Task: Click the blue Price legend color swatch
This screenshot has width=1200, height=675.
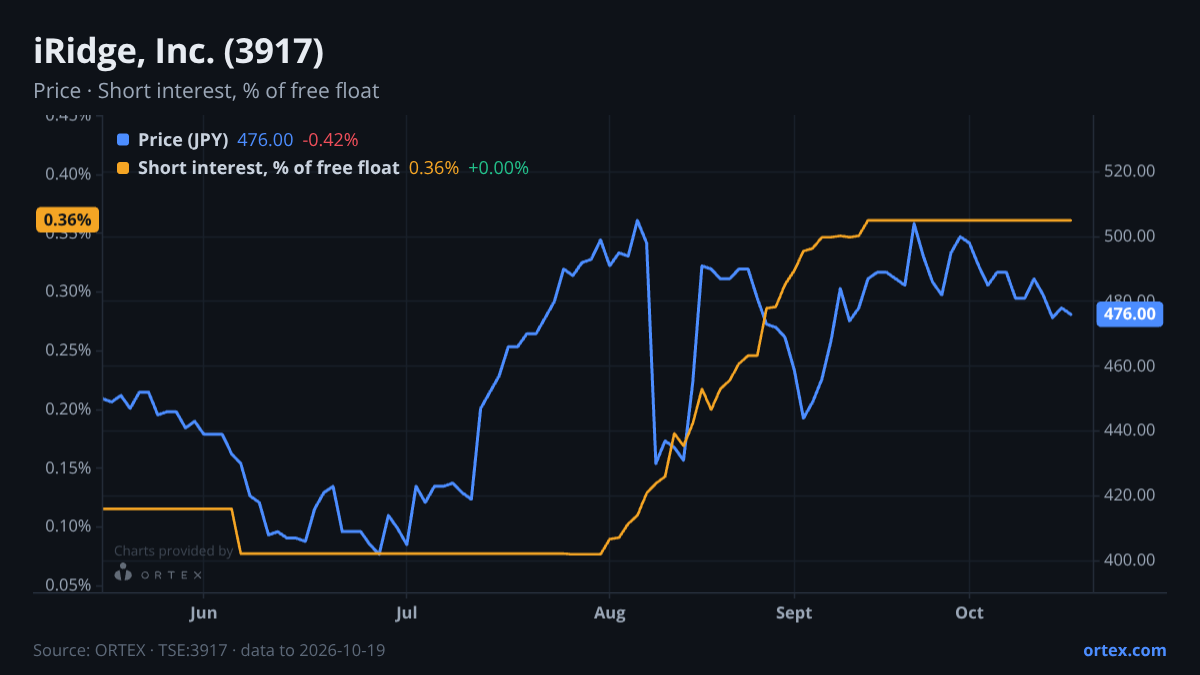Action: (123, 139)
